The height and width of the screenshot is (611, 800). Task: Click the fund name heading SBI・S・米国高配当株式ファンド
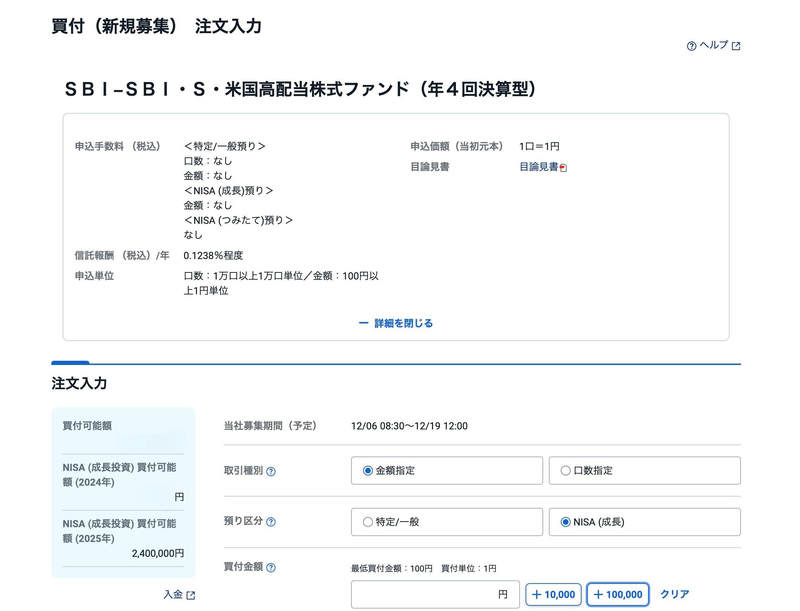pyautogui.click(x=300, y=89)
